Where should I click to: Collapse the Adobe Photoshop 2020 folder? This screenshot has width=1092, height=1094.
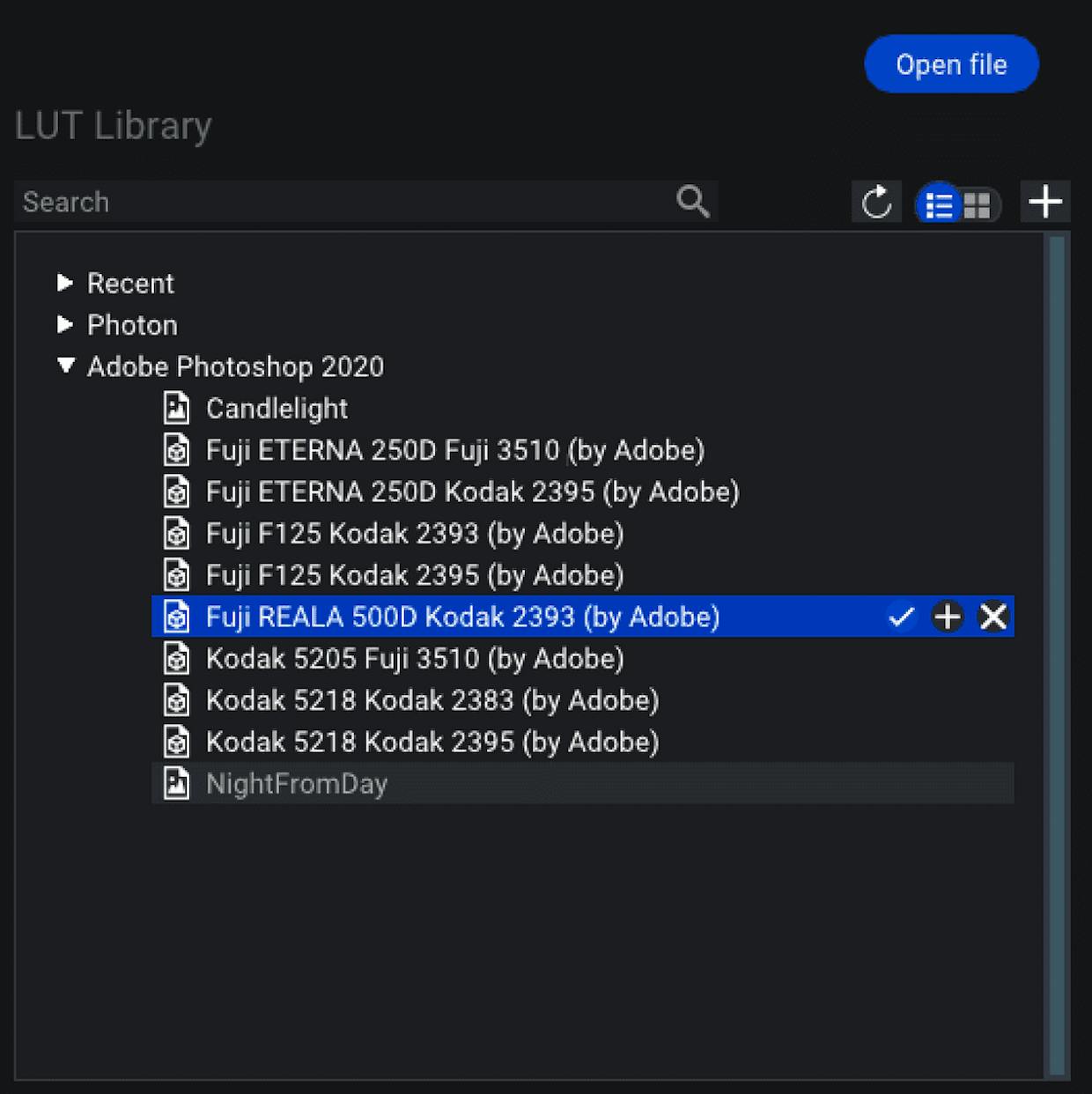click(x=66, y=366)
